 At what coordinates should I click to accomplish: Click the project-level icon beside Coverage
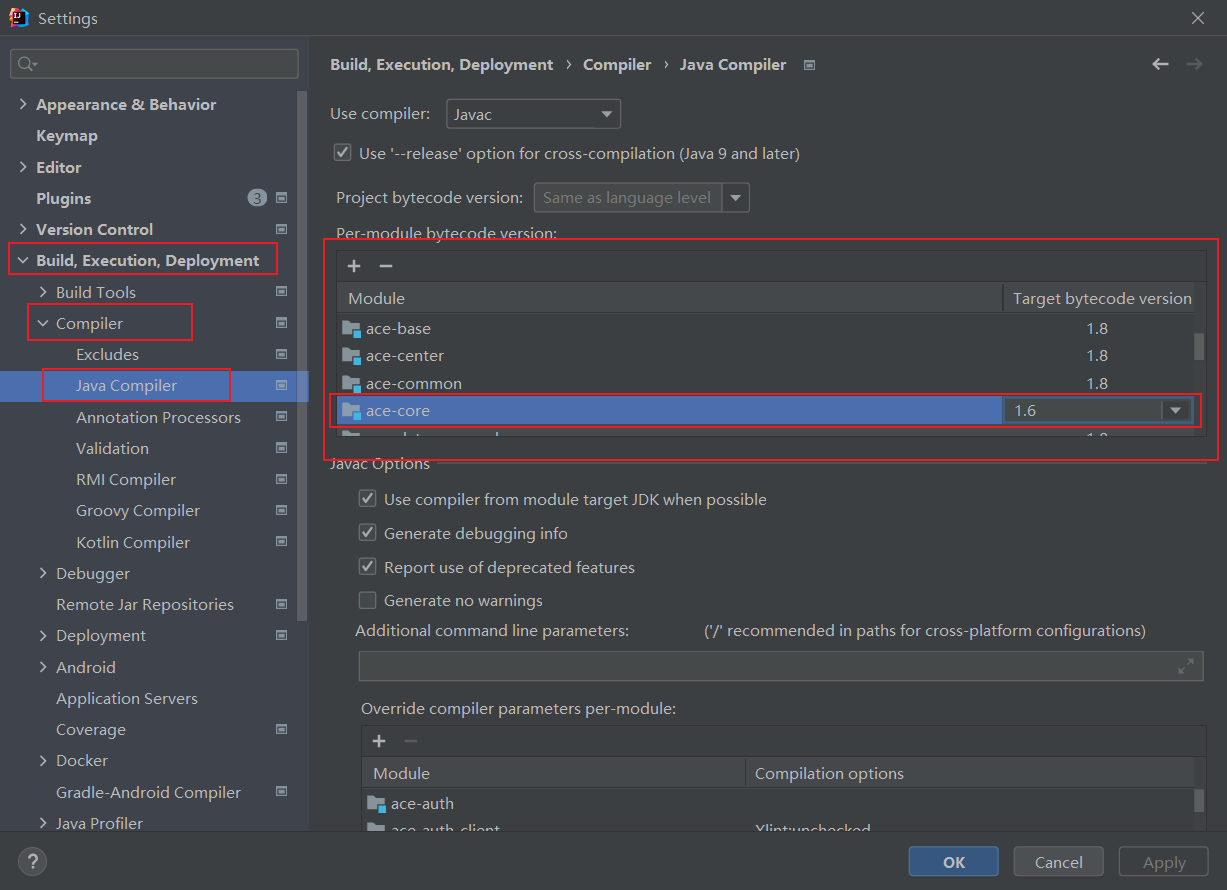[x=281, y=729]
